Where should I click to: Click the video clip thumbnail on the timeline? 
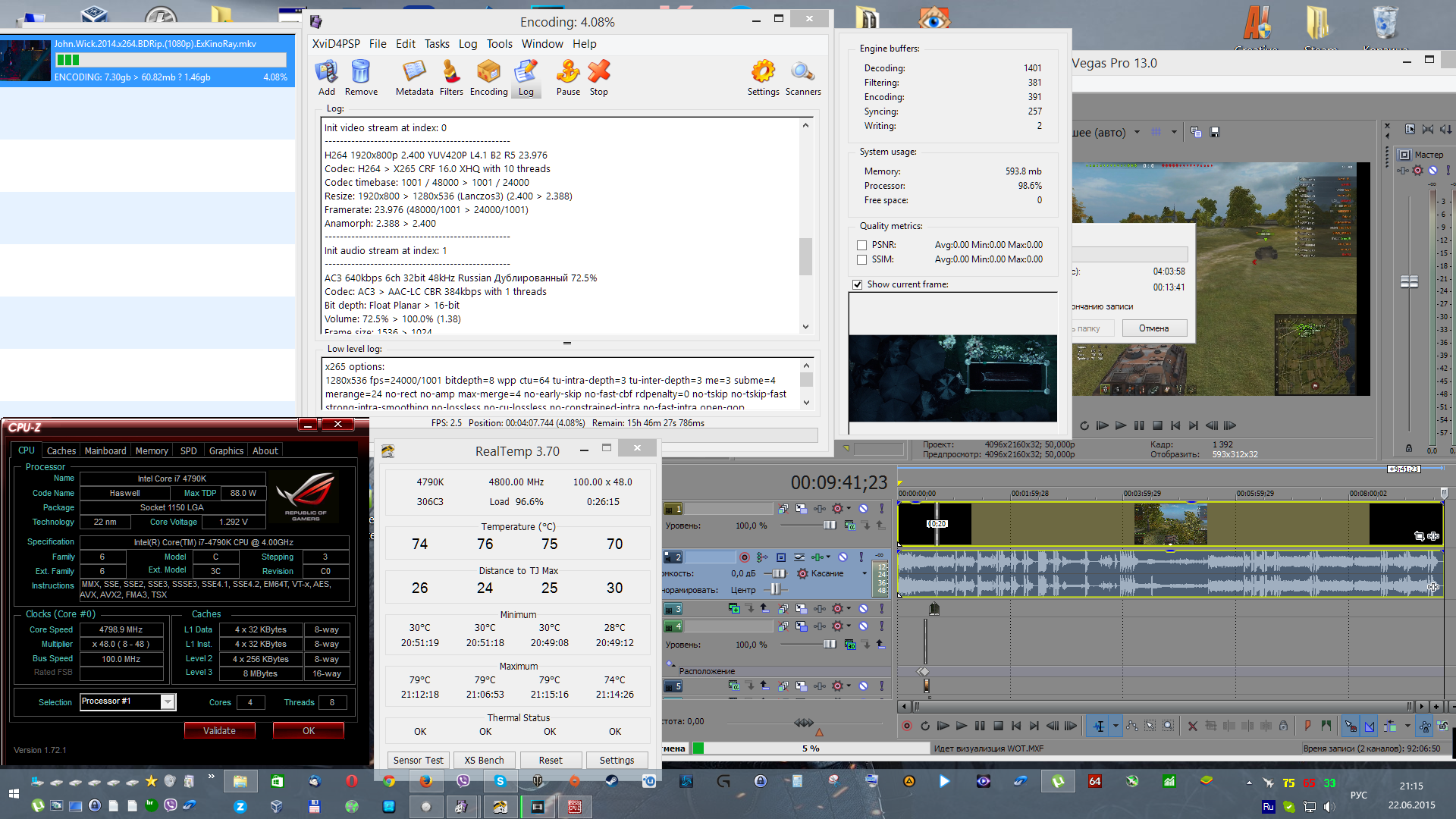(1169, 524)
